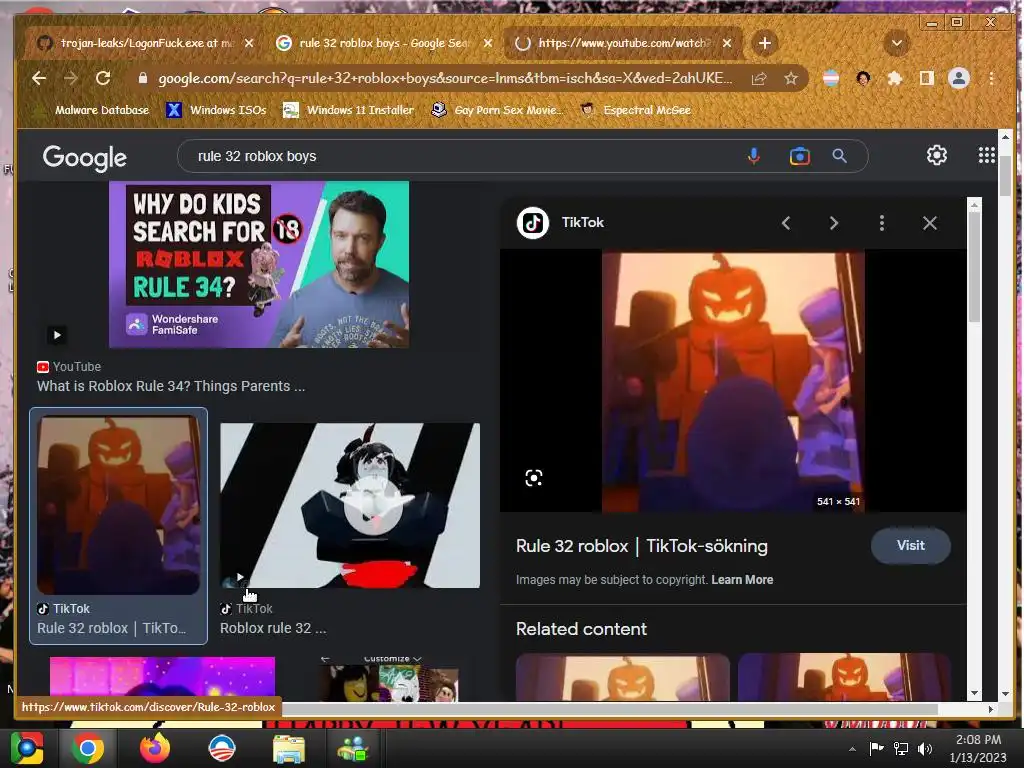
Task: Open the 'Roblox rule 32 ...' TikTok result
Action: point(272,628)
